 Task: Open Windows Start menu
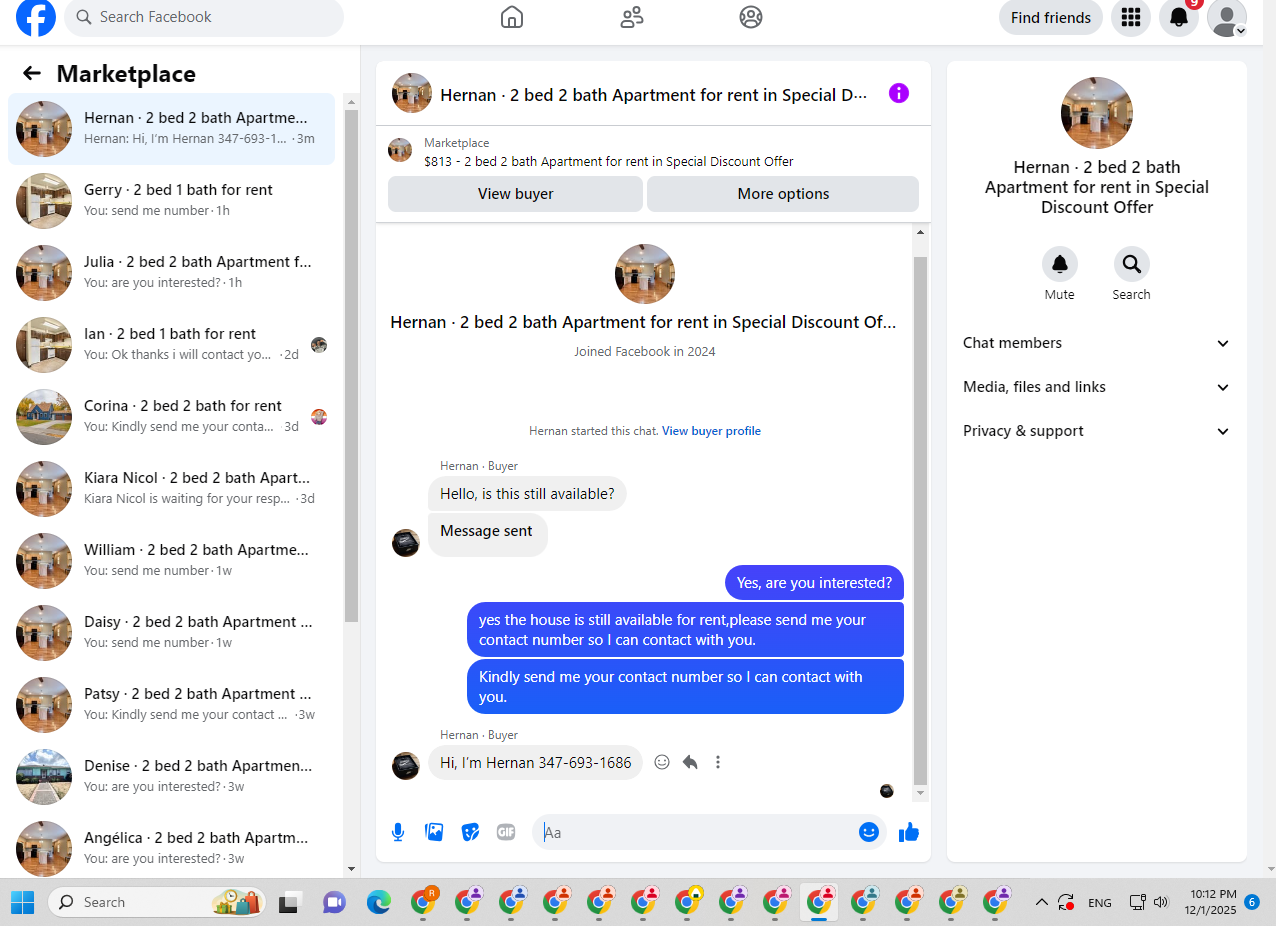[22, 902]
